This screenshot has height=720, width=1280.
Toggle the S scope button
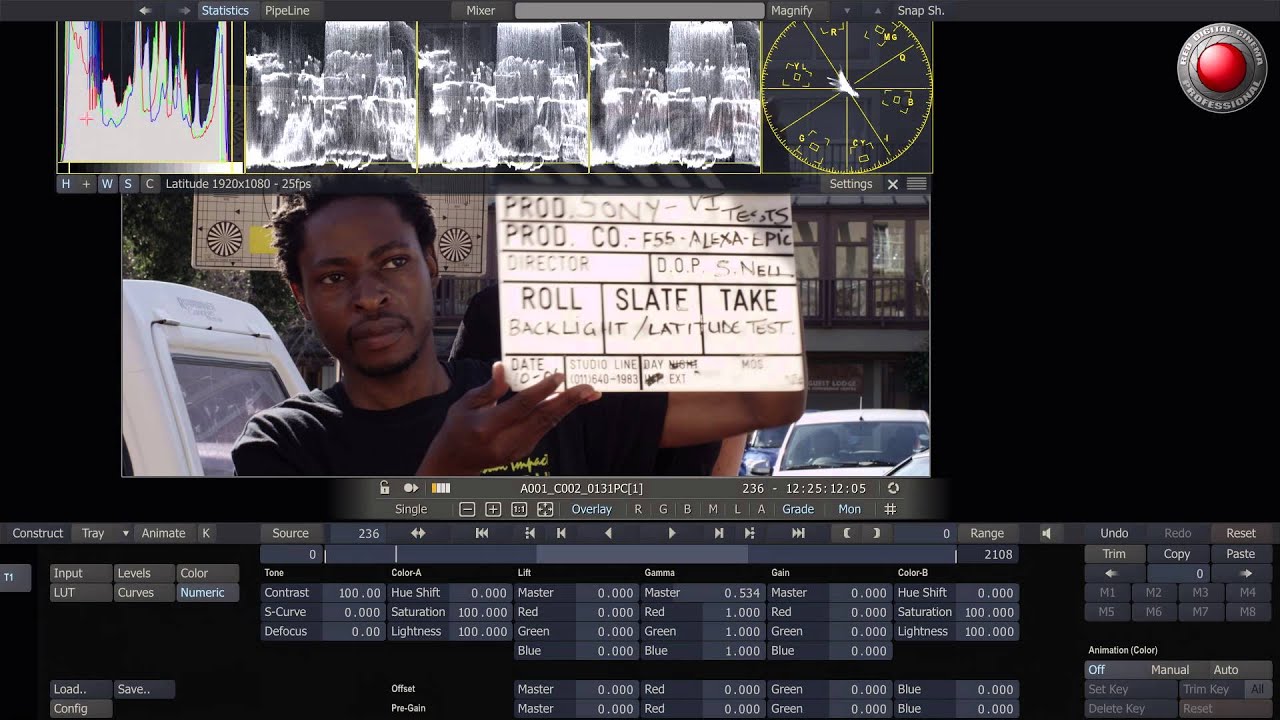point(128,184)
